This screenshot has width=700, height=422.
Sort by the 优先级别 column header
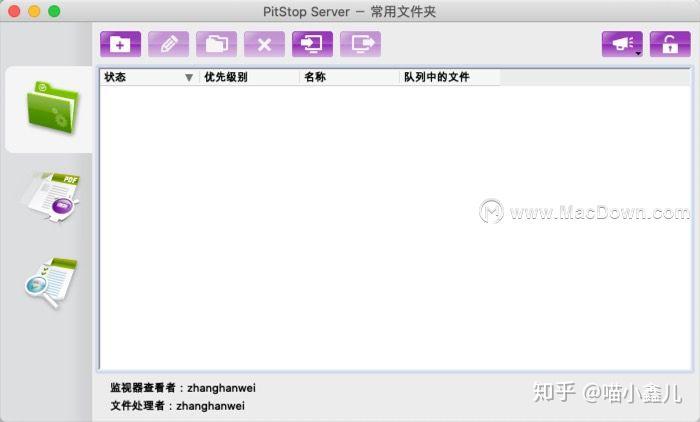tap(249, 77)
